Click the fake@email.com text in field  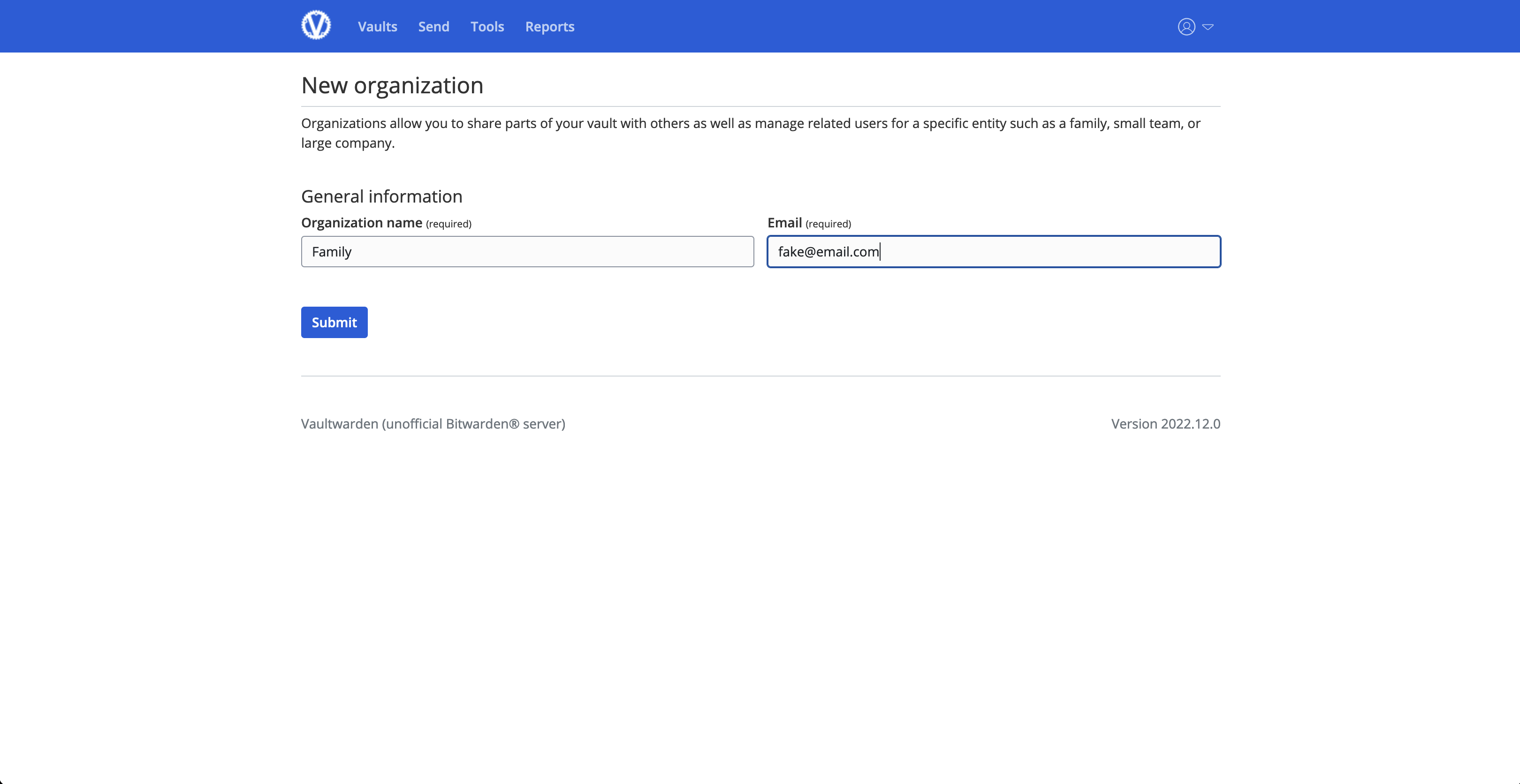(828, 252)
